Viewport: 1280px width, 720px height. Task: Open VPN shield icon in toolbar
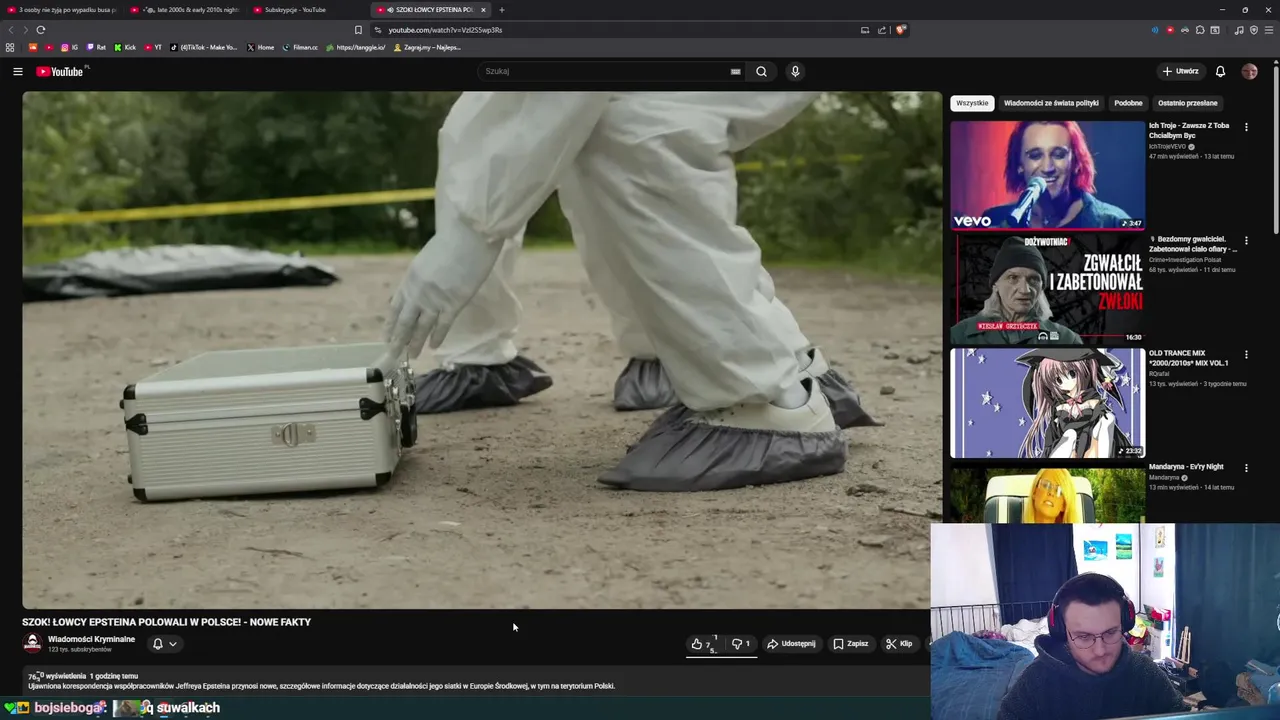pos(1254,30)
